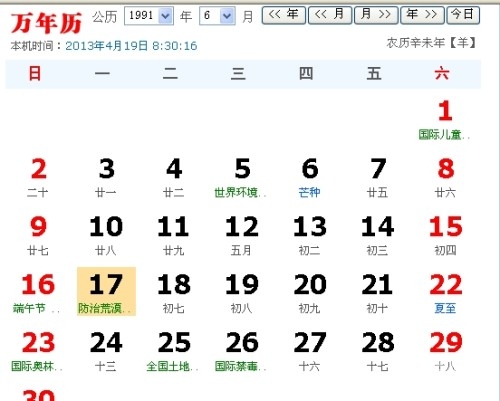Go to previous year button
500x401 pixels.
point(284,15)
